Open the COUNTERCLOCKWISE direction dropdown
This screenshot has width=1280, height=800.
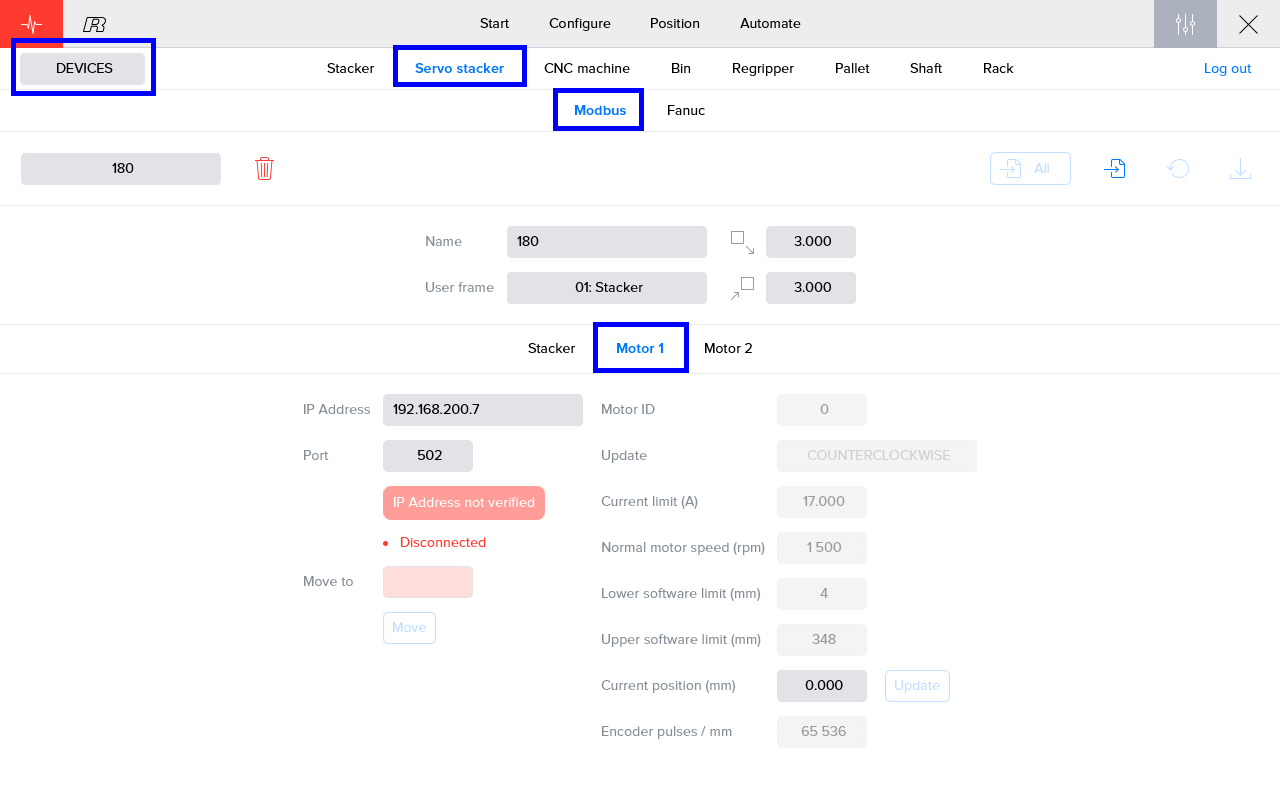tap(877, 456)
